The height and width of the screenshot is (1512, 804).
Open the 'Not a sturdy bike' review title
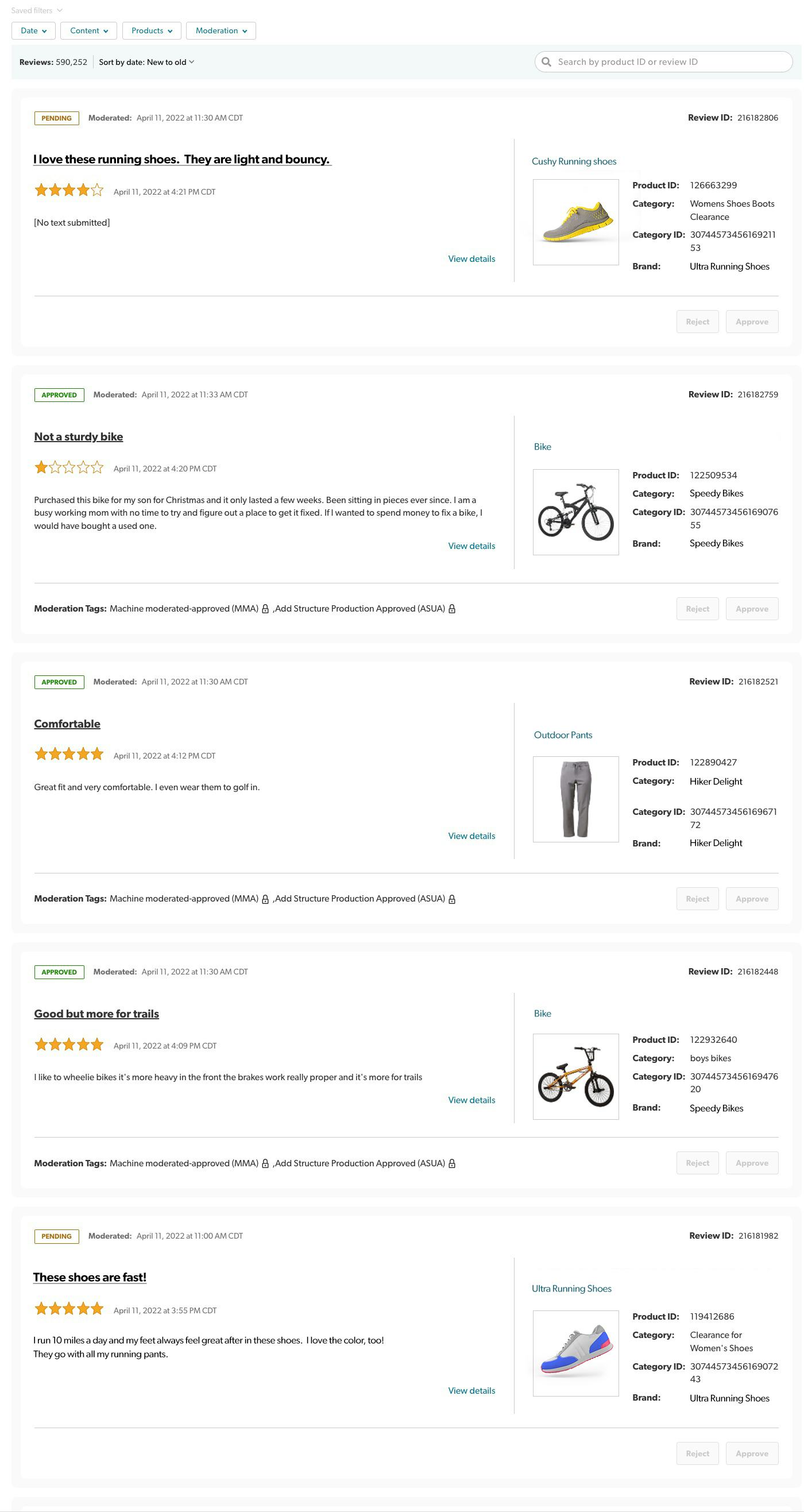click(x=79, y=436)
